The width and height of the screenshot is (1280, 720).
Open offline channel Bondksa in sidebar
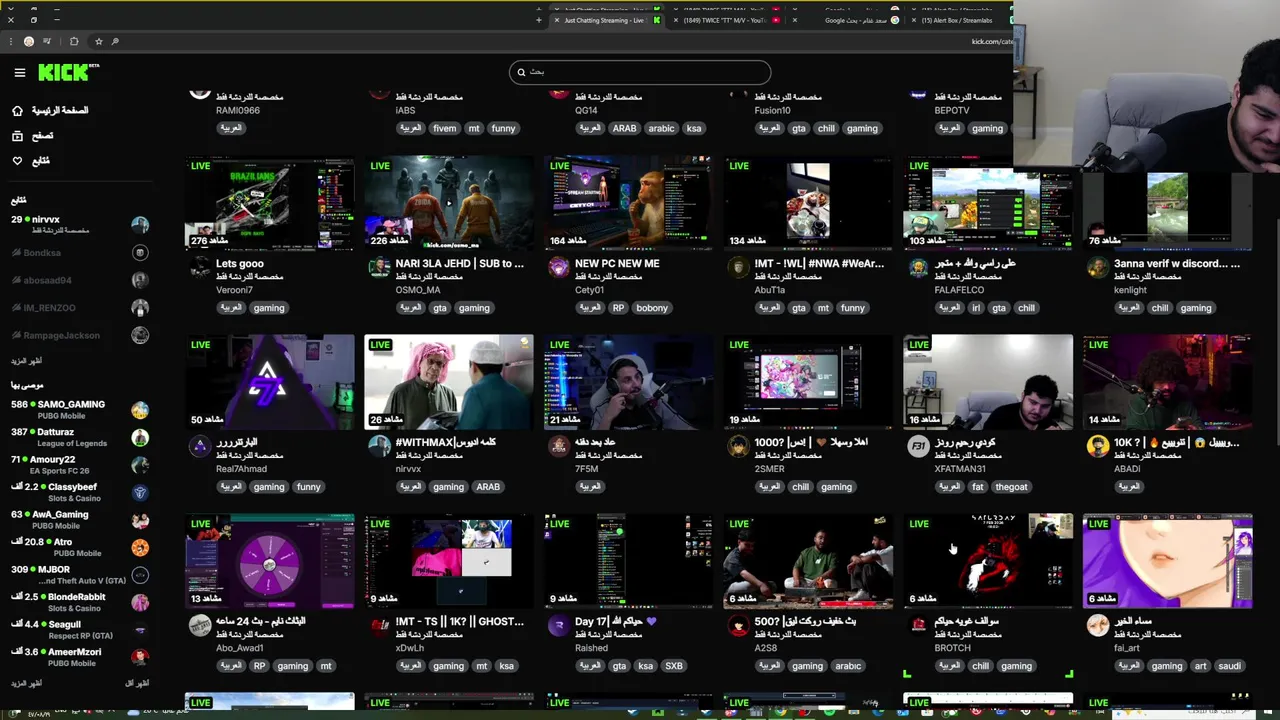click(78, 253)
